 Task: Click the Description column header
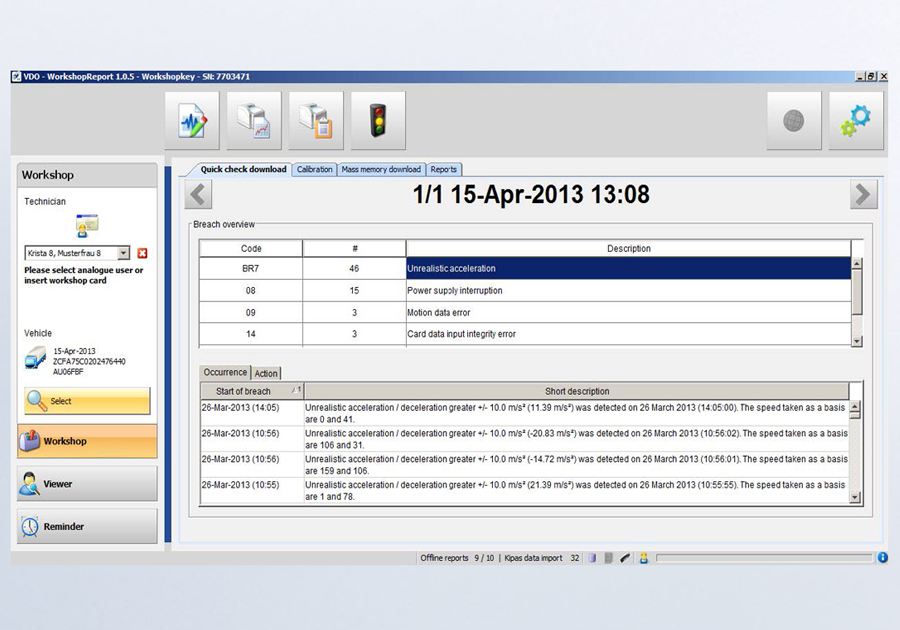629,248
